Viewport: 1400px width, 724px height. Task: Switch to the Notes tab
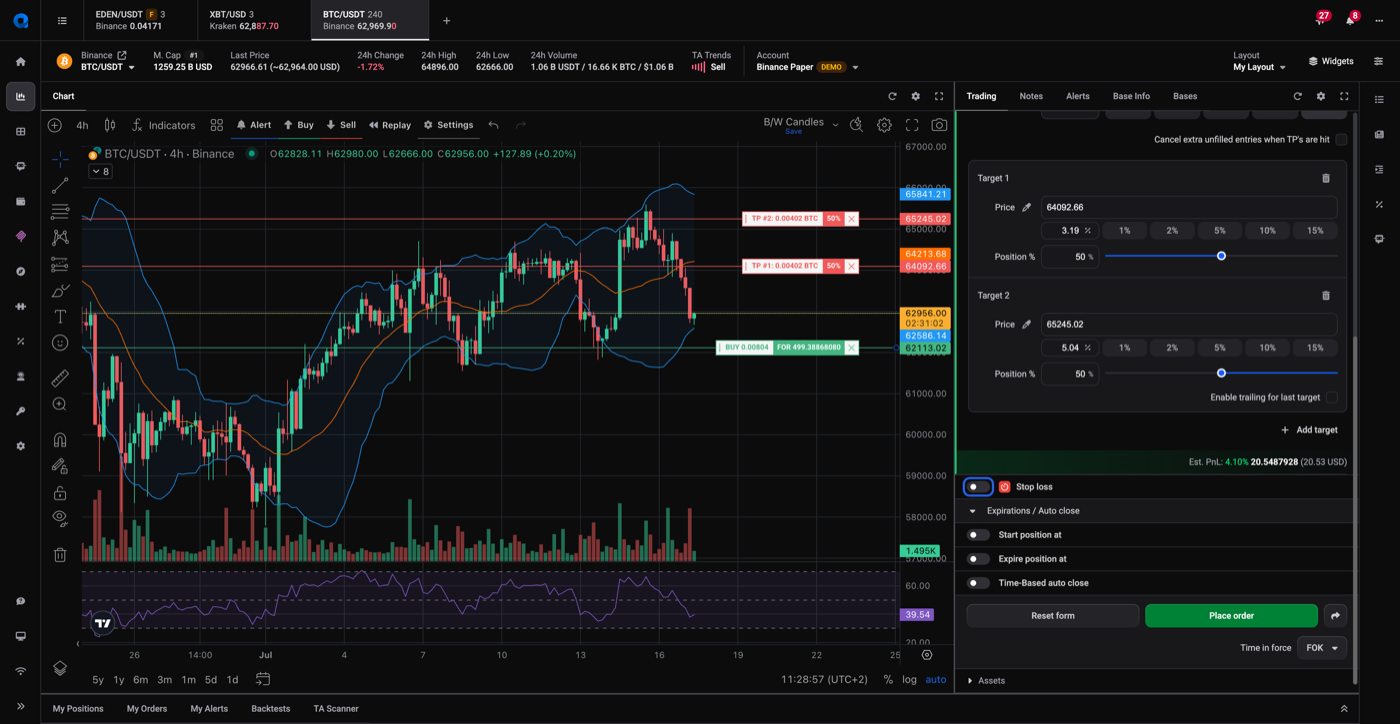tap(1031, 96)
